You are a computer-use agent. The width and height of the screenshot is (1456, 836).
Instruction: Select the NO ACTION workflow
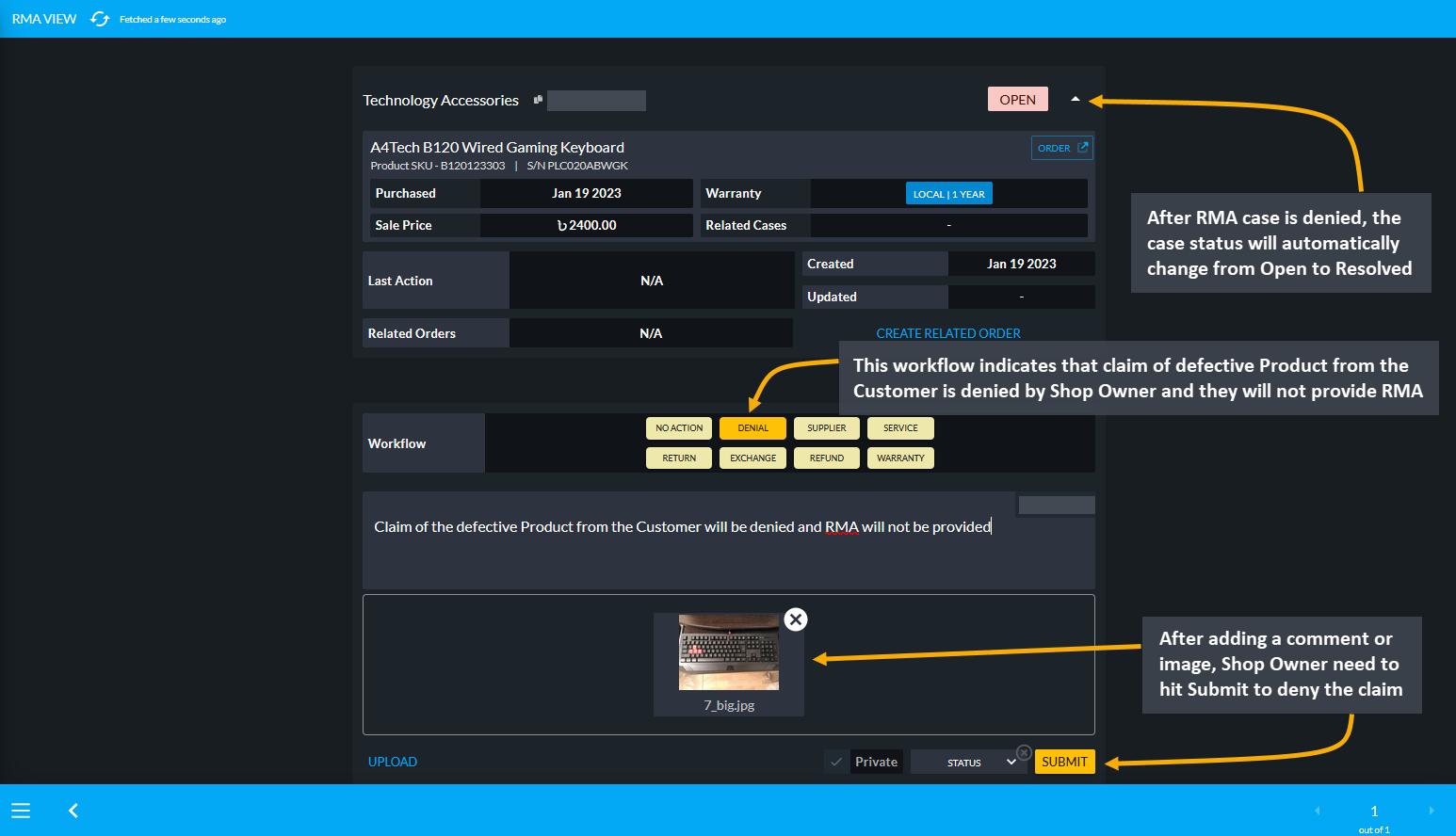[x=679, y=428]
